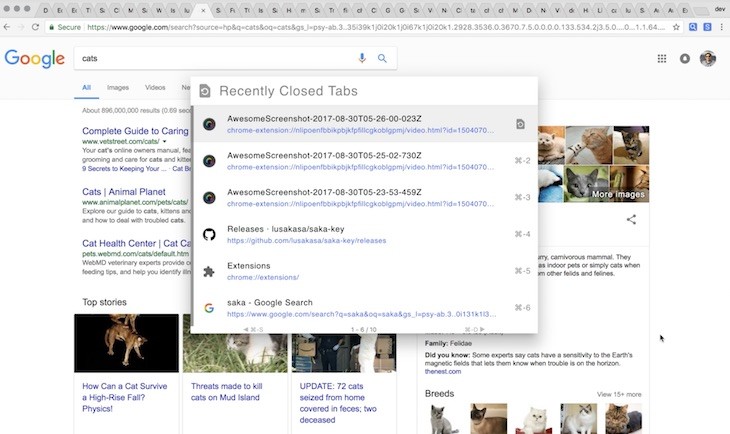Click the Google logo
Viewport: 730px width, 434px height.
[x=35, y=59]
